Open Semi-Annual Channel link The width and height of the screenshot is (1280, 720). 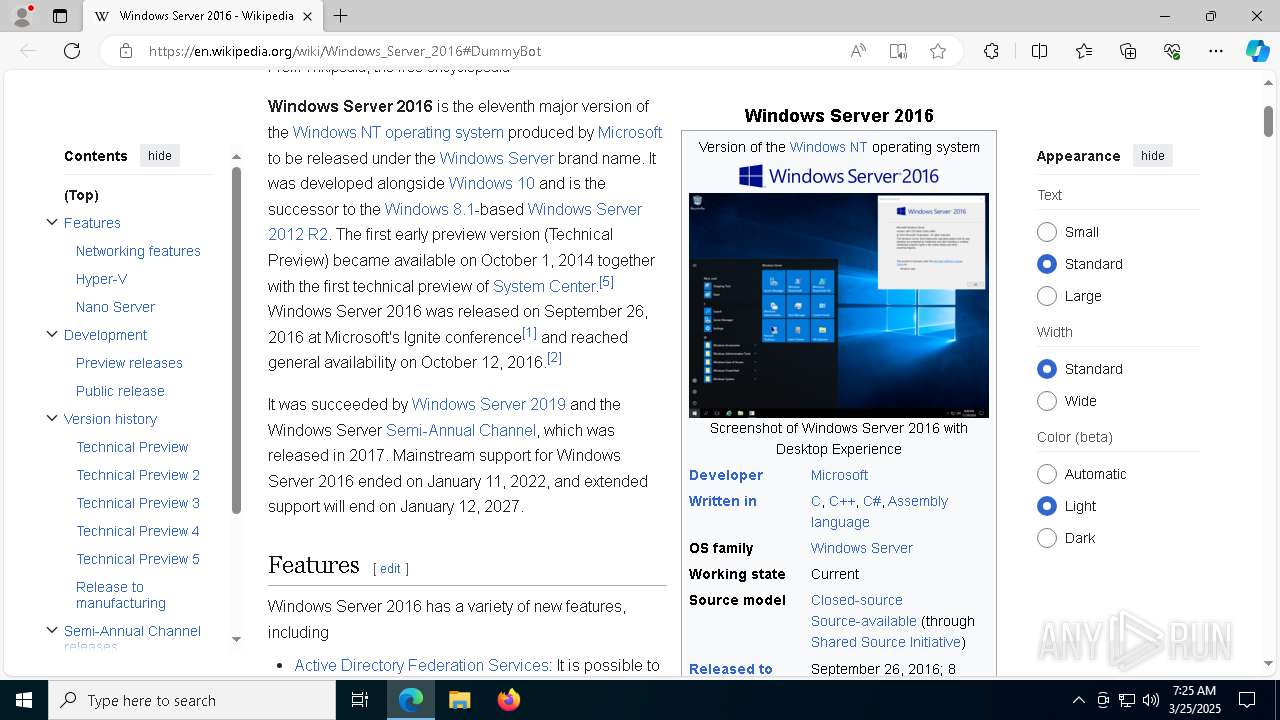[x=461, y=430]
